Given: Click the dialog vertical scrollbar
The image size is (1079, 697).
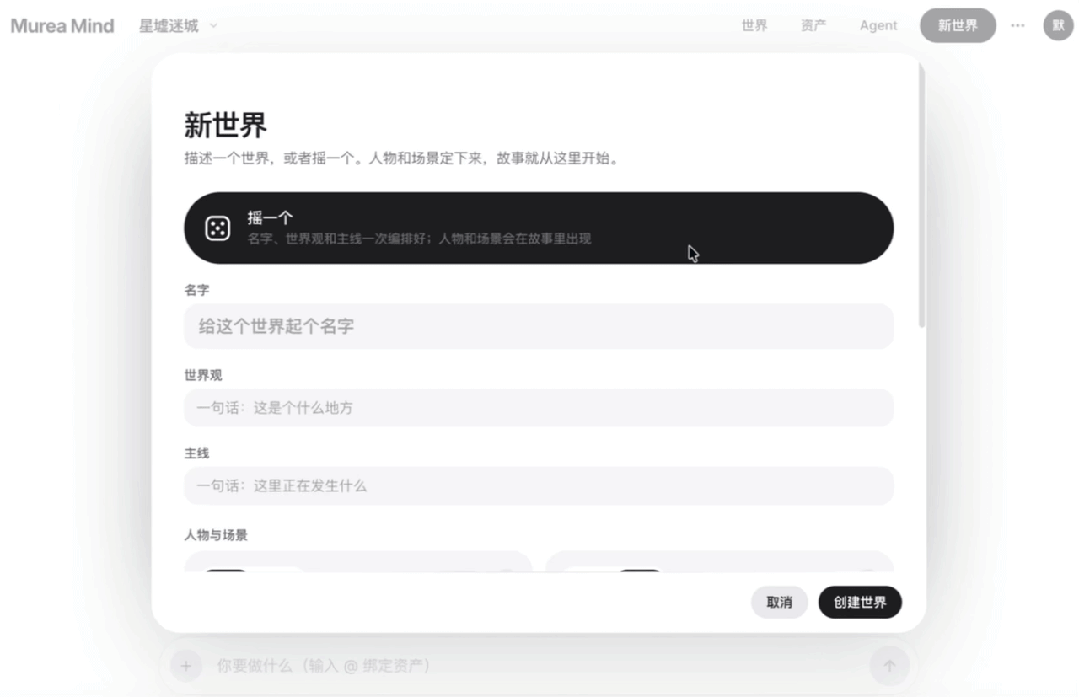Looking at the screenshot, I should coord(921,196).
